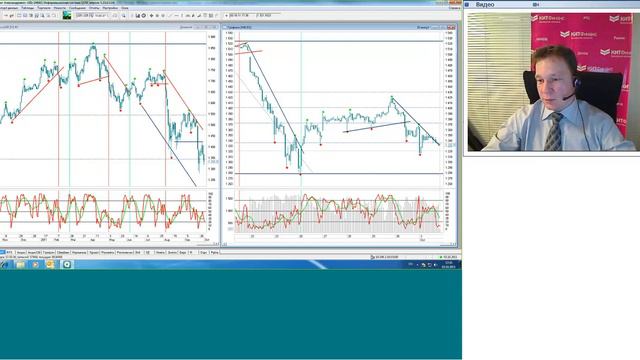Click the circular target icon in toolbar

tap(144, 16)
